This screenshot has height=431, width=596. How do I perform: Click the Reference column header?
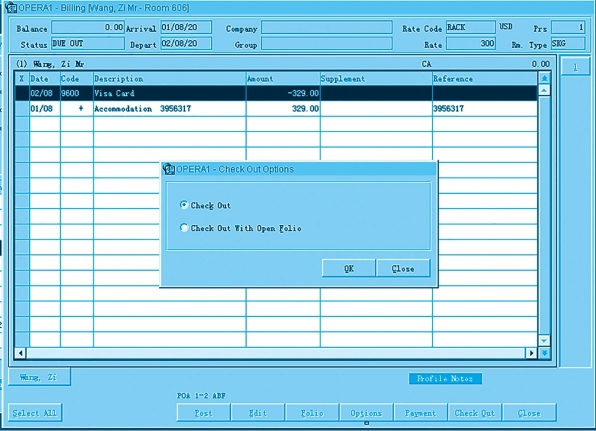coord(485,79)
